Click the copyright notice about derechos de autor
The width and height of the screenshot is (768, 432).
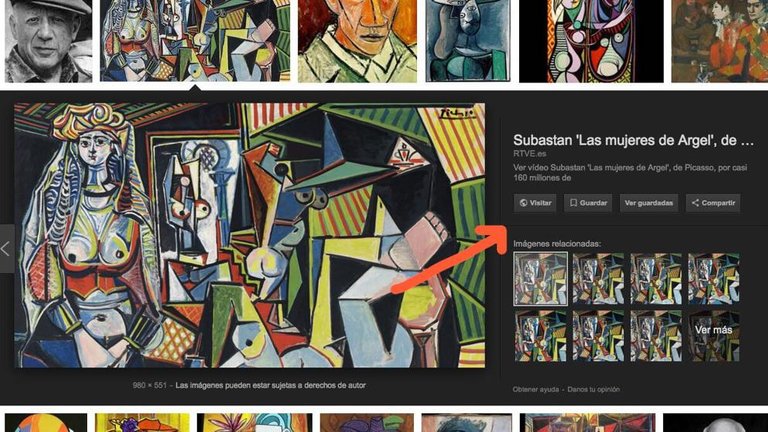(270, 385)
